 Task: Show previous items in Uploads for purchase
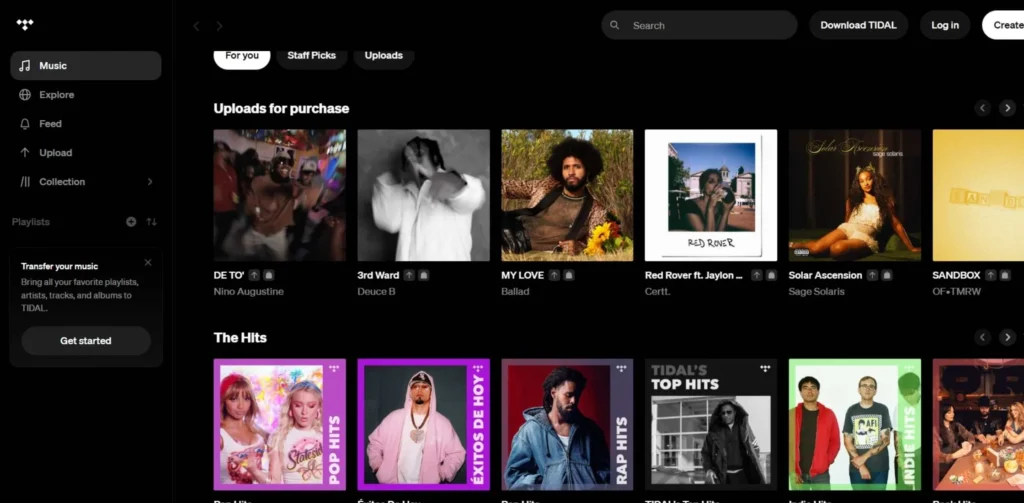983,108
